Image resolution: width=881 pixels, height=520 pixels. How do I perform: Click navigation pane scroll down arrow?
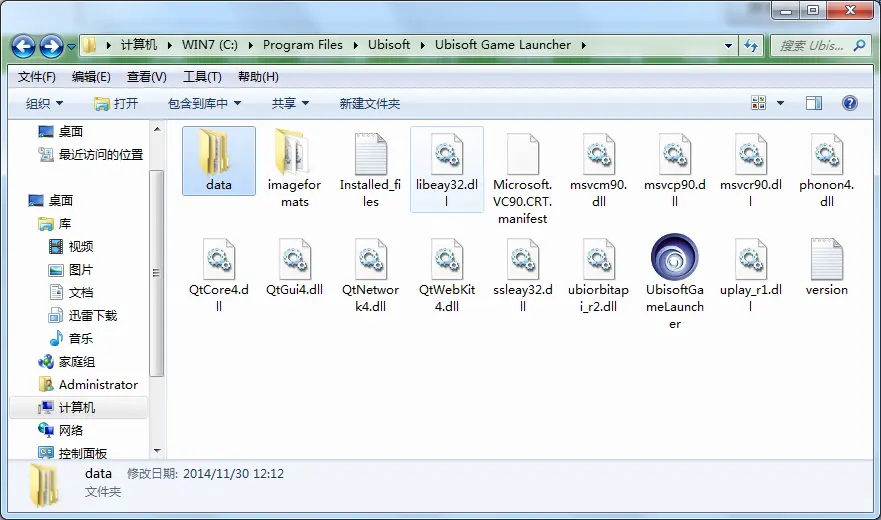pos(157,451)
